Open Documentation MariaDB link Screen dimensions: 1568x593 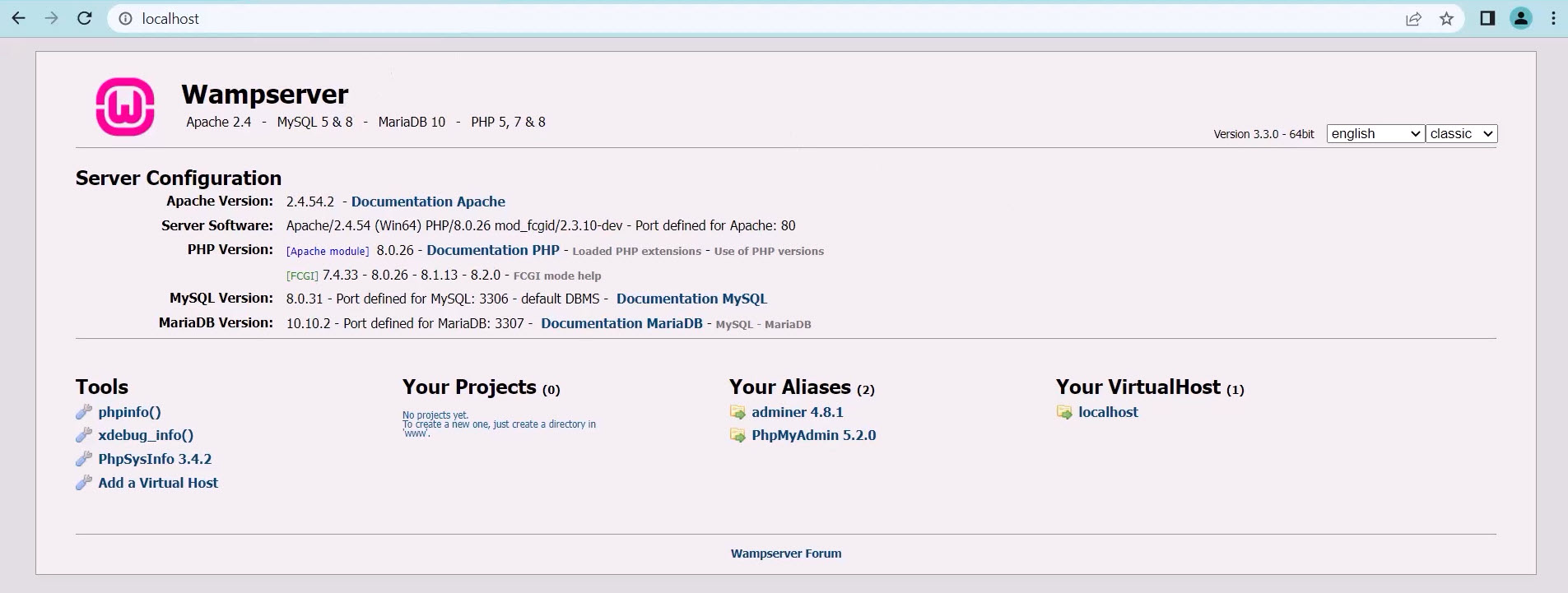pyautogui.click(x=621, y=323)
